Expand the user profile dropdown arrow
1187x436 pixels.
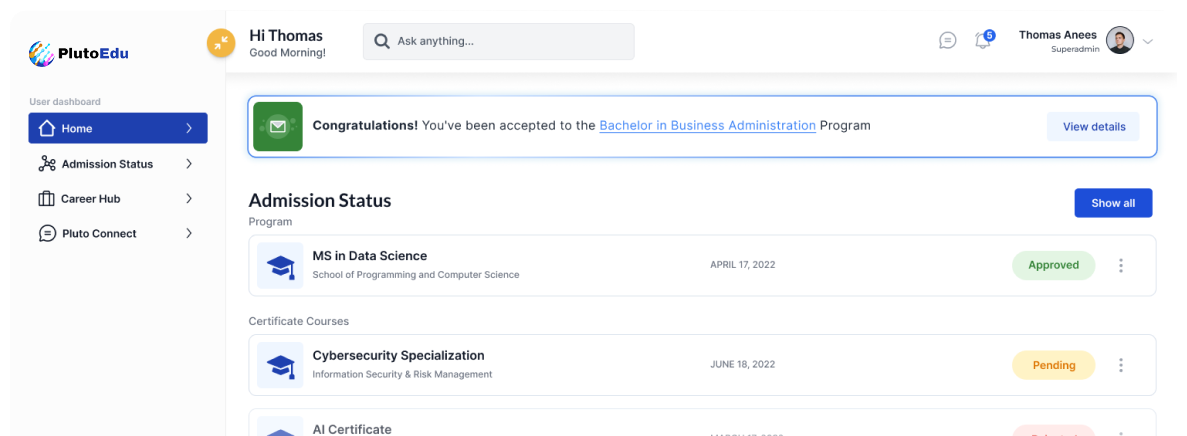click(1148, 42)
